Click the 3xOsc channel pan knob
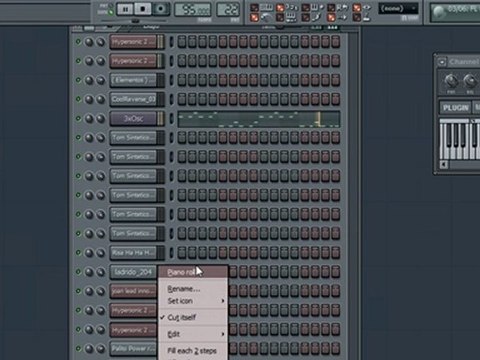 [89, 119]
